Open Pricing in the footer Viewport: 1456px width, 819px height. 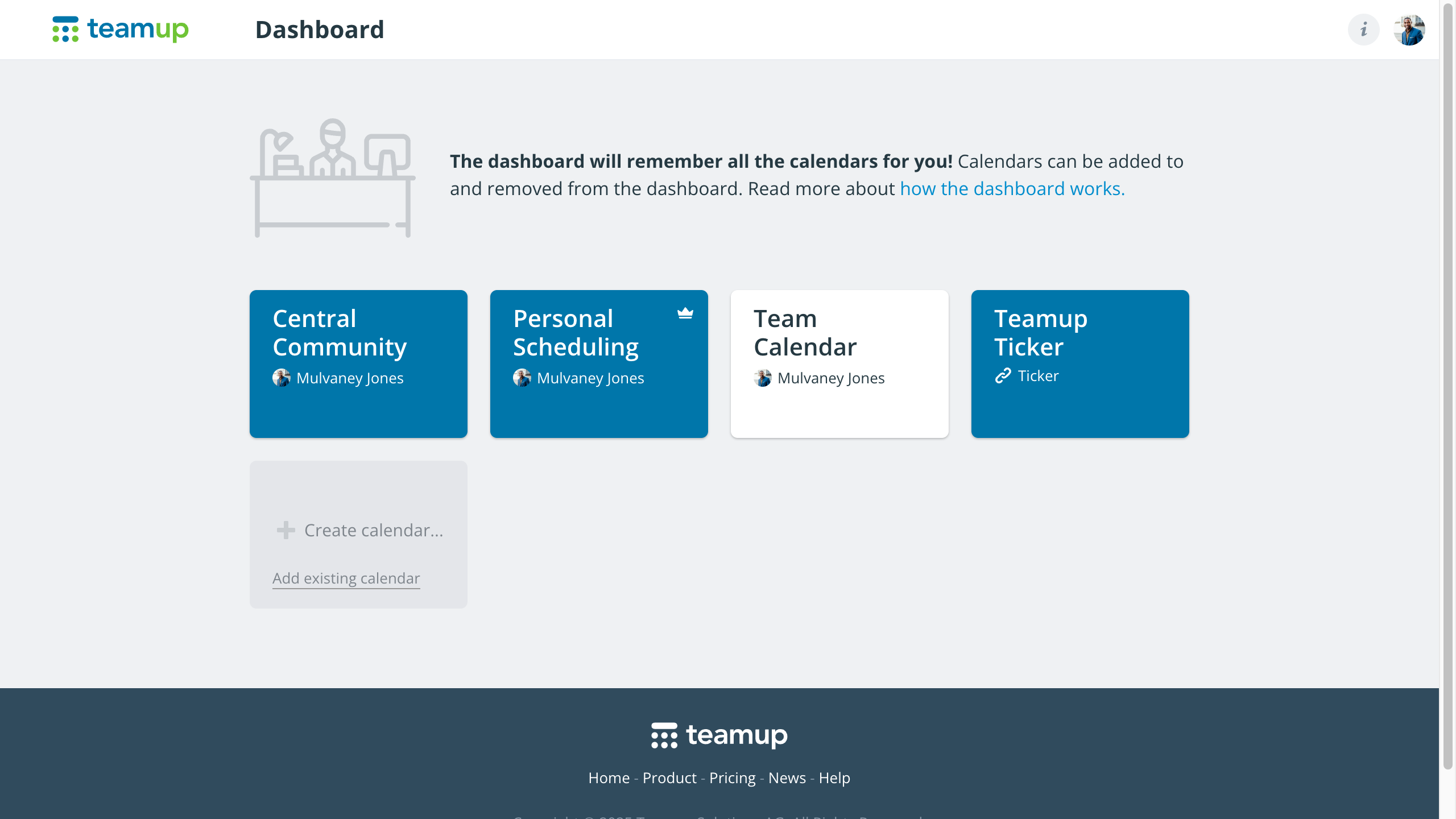732,777
